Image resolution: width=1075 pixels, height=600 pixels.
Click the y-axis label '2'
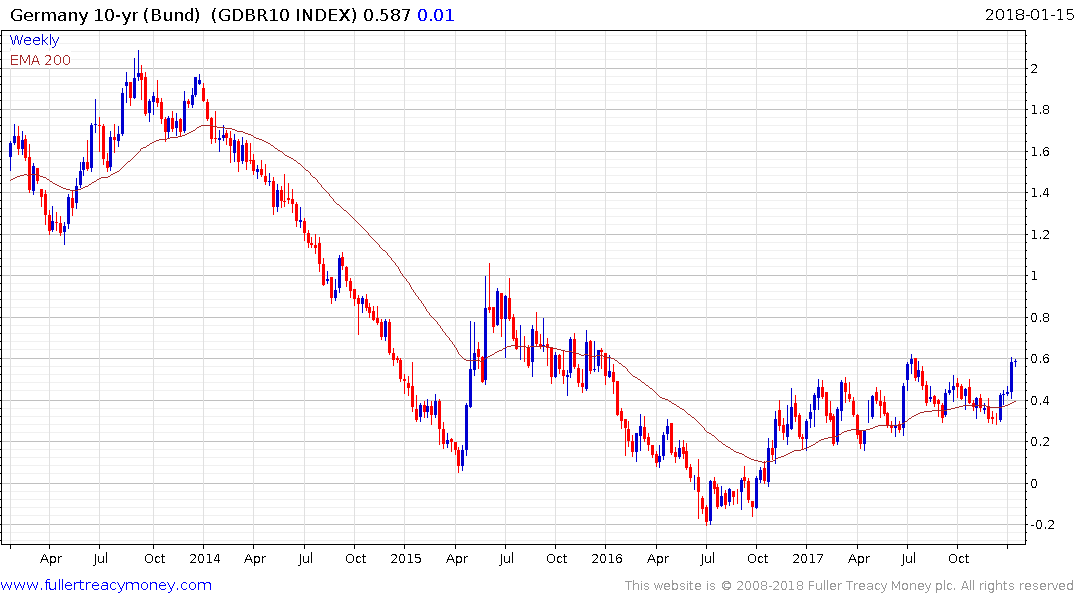tap(1034, 69)
